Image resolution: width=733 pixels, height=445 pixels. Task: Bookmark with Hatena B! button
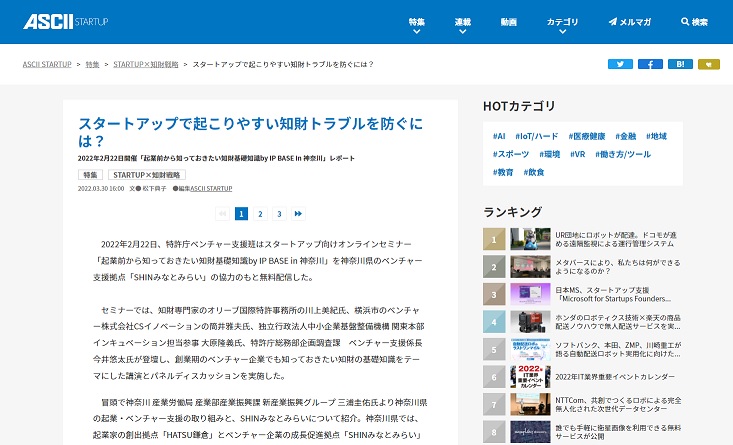pos(680,64)
